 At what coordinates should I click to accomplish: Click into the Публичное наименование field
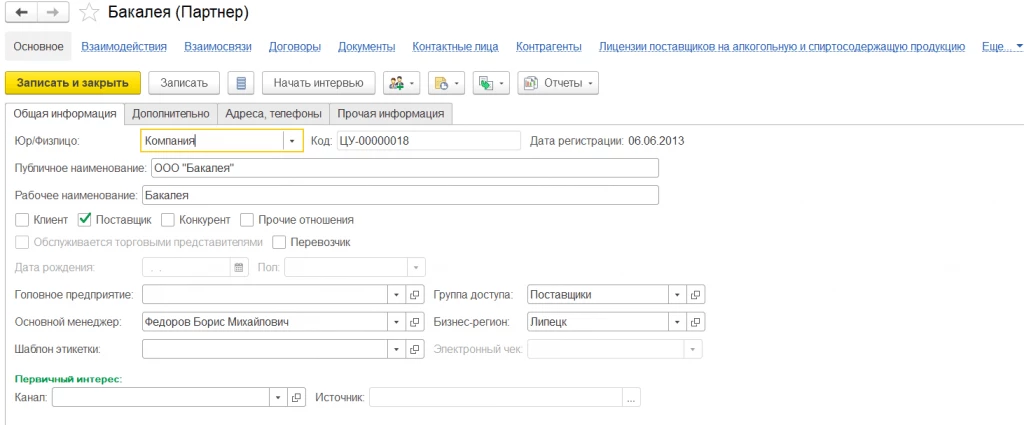point(404,168)
